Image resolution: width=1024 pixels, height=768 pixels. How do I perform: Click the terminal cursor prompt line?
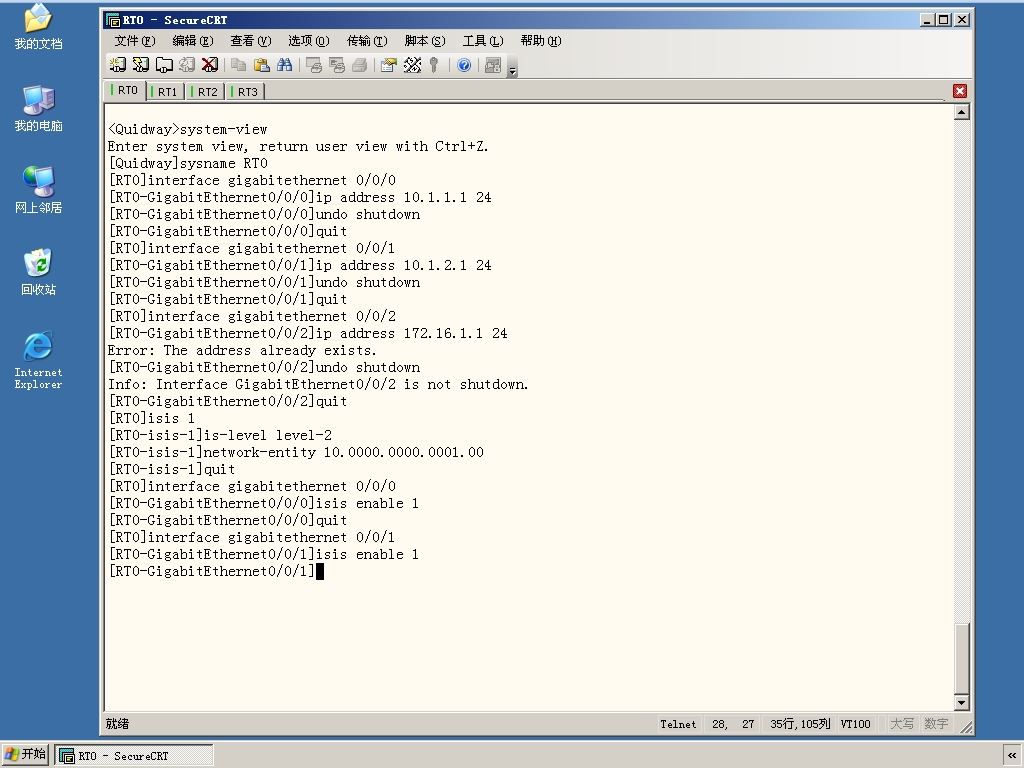point(216,571)
